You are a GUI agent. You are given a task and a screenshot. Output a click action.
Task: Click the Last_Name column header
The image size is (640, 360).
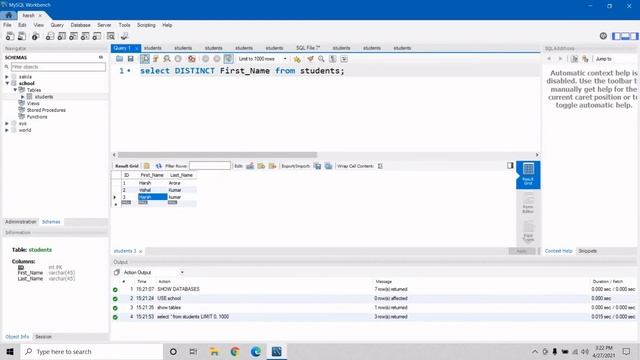tap(181, 175)
